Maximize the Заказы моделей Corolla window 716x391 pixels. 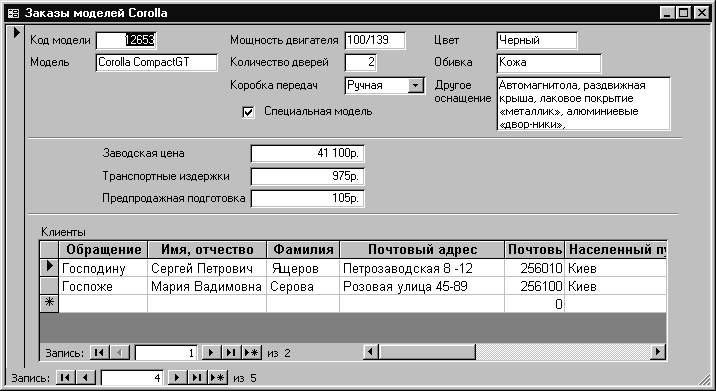tap(684, 13)
